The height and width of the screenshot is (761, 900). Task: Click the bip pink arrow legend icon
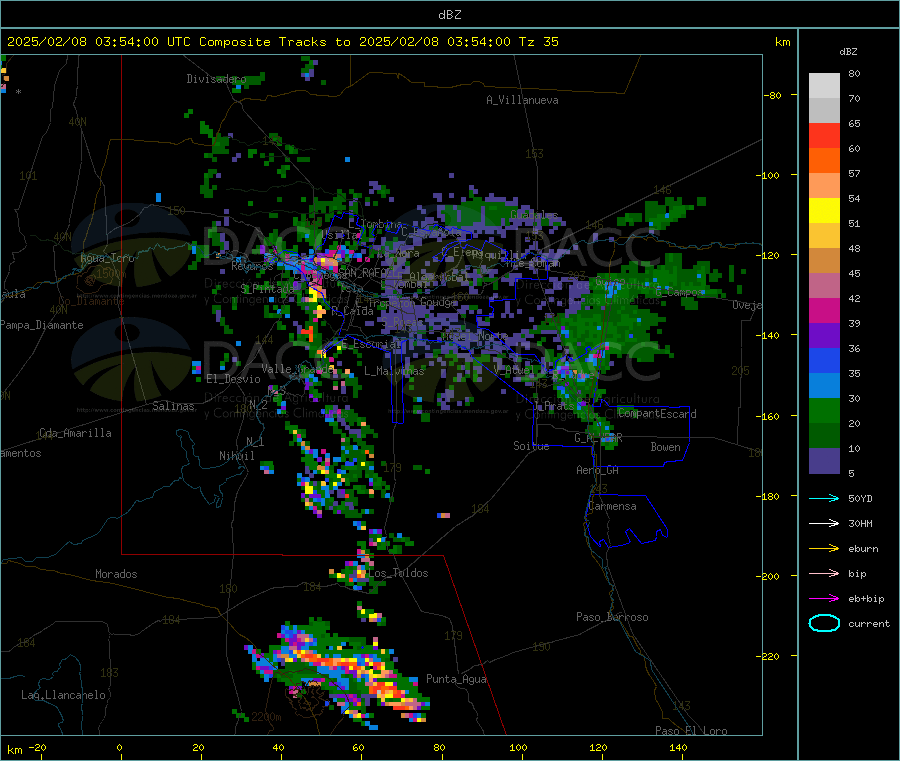pyautogui.click(x=824, y=573)
